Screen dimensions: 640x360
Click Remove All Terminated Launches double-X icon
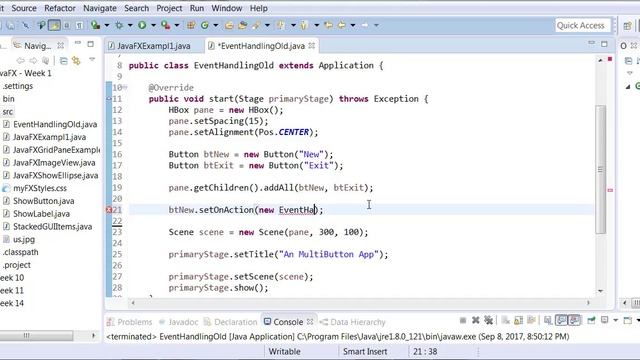[489, 320]
